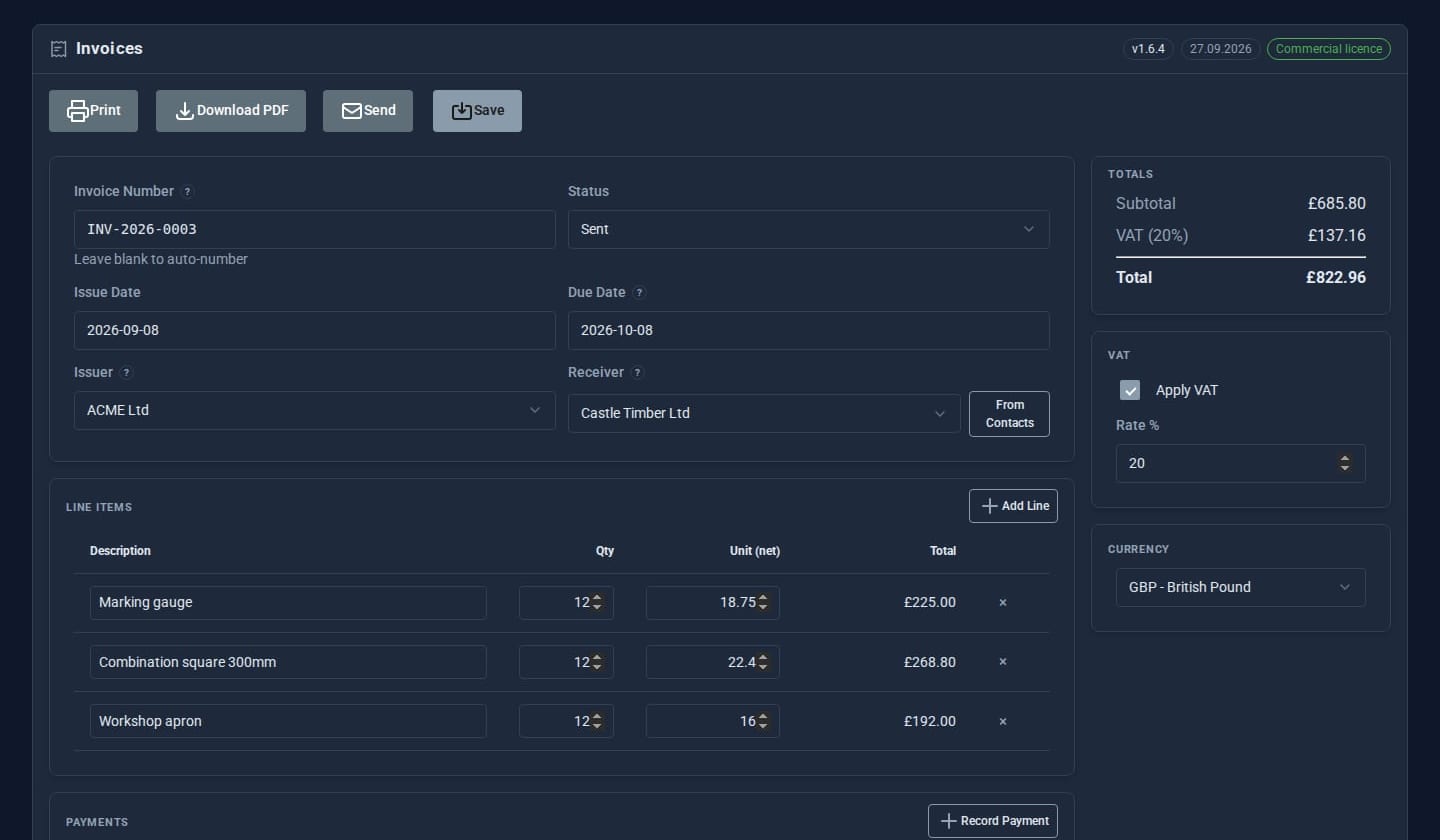Image resolution: width=1440 pixels, height=840 pixels.
Task: Click the v1.6.4 version badge
Action: tap(1148, 49)
